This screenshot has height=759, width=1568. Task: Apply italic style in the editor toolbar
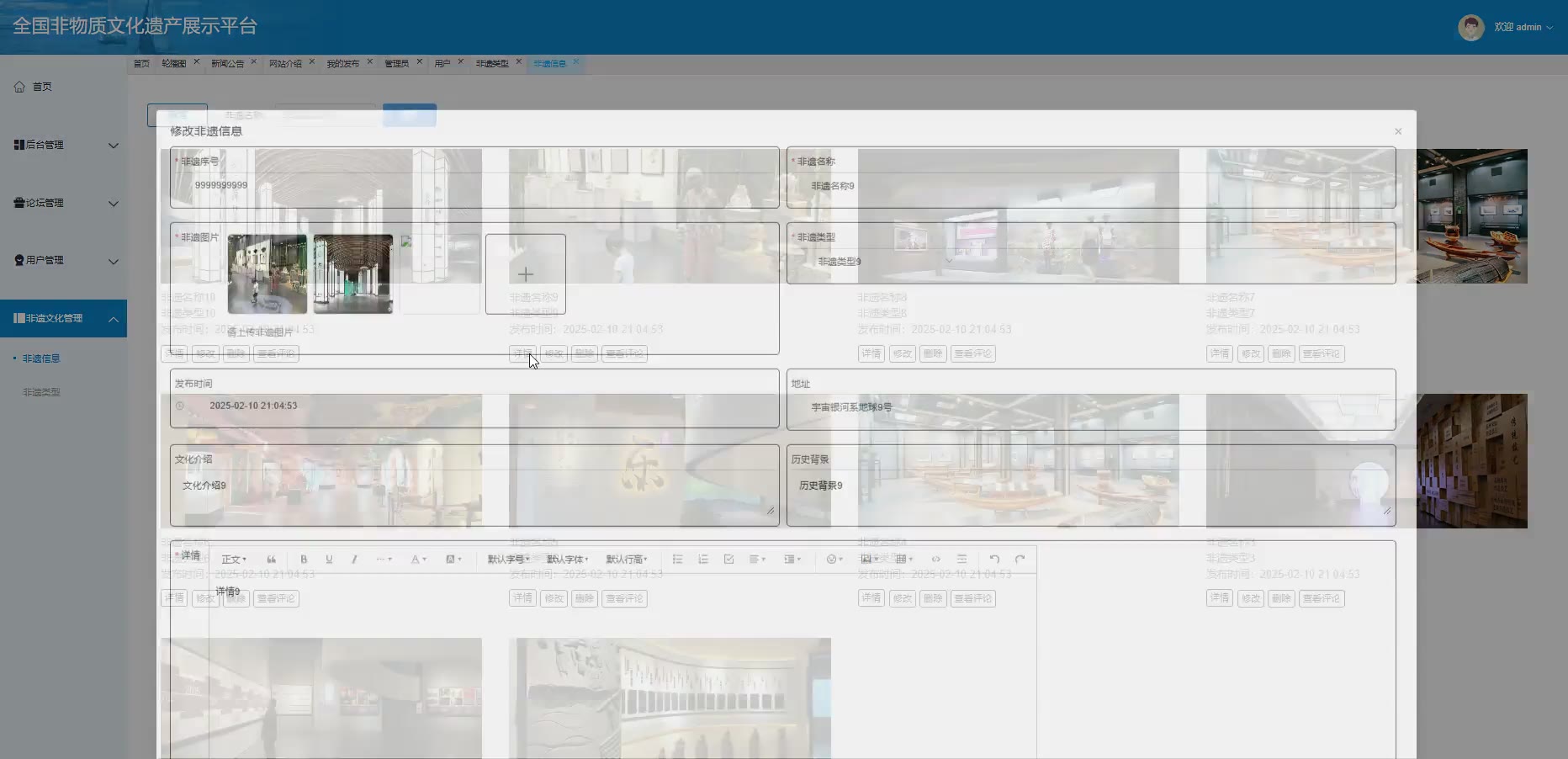click(354, 560)
